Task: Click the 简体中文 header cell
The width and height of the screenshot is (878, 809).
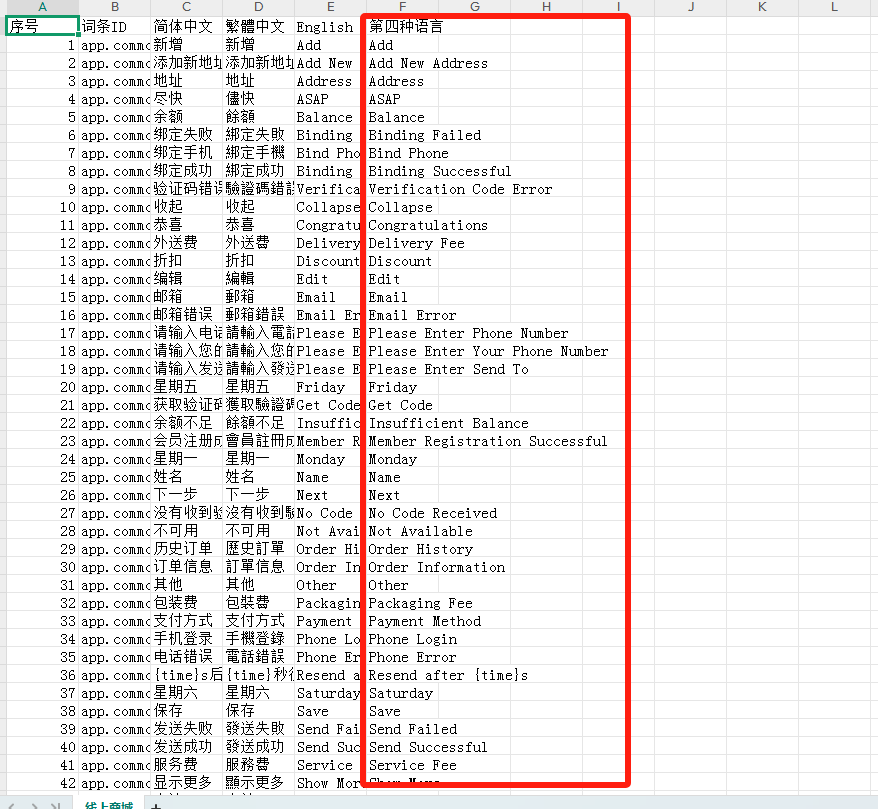Action: point(186,26)
